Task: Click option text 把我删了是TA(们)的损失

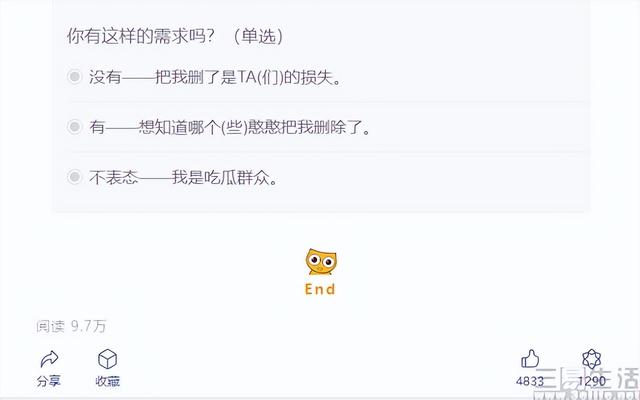Action: [x=248, y=77]
